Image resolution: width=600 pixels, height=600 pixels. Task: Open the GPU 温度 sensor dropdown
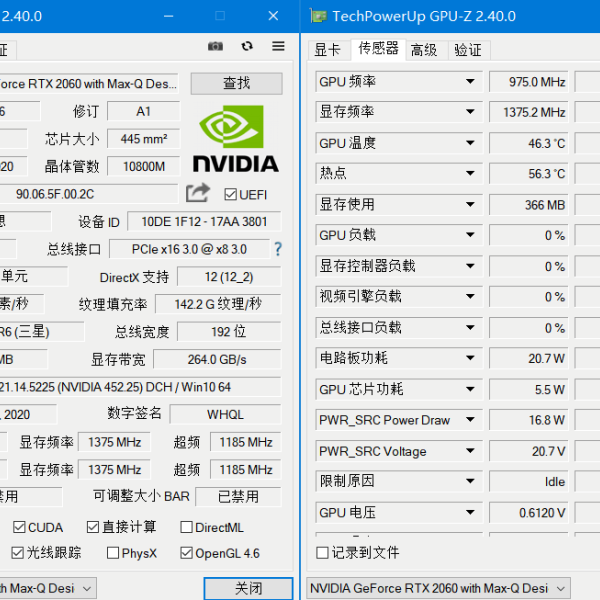pyautogui.click(x=471, y=143)
